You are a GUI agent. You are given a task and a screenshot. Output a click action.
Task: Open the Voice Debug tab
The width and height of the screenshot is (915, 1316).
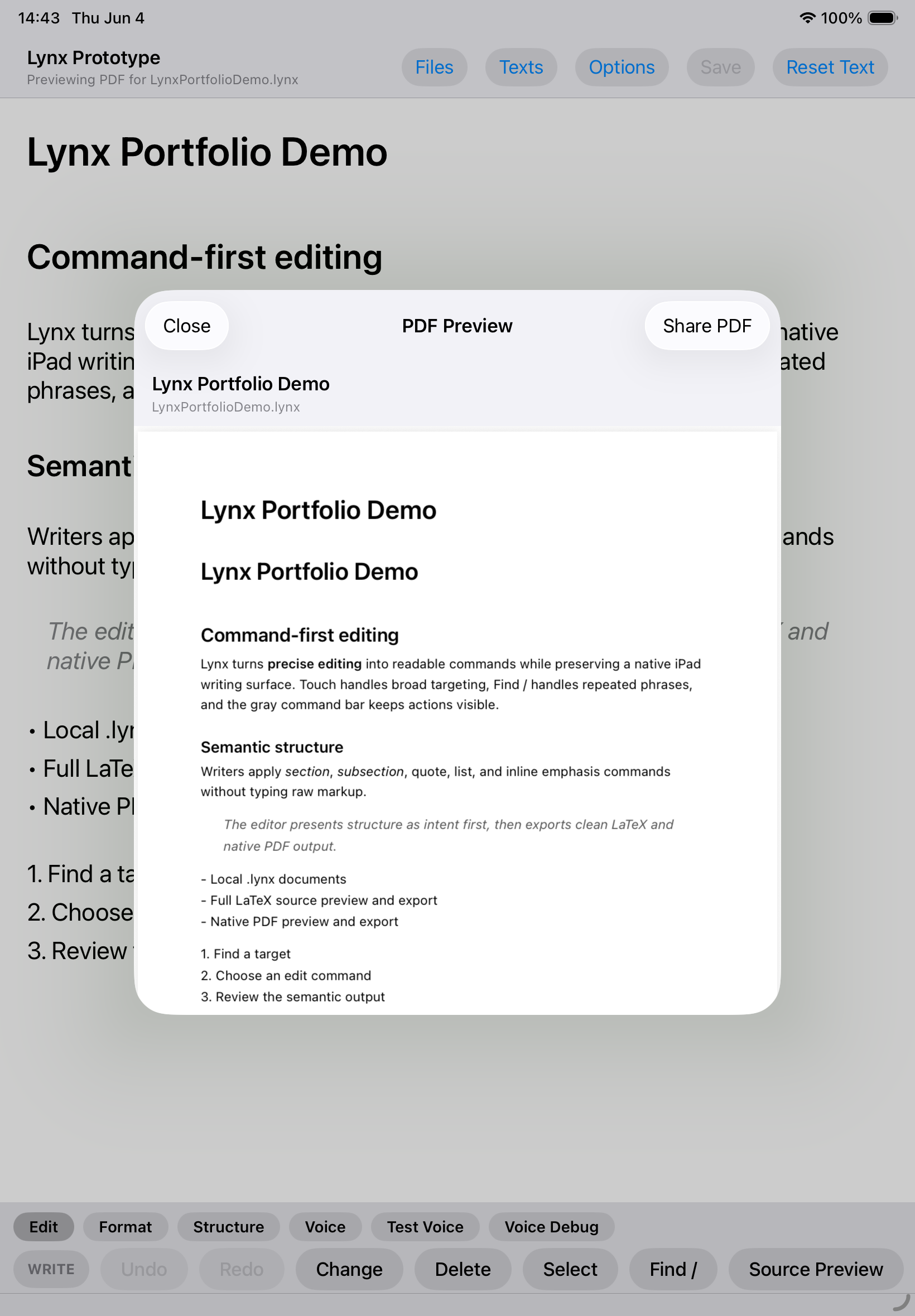[551, 1226]
